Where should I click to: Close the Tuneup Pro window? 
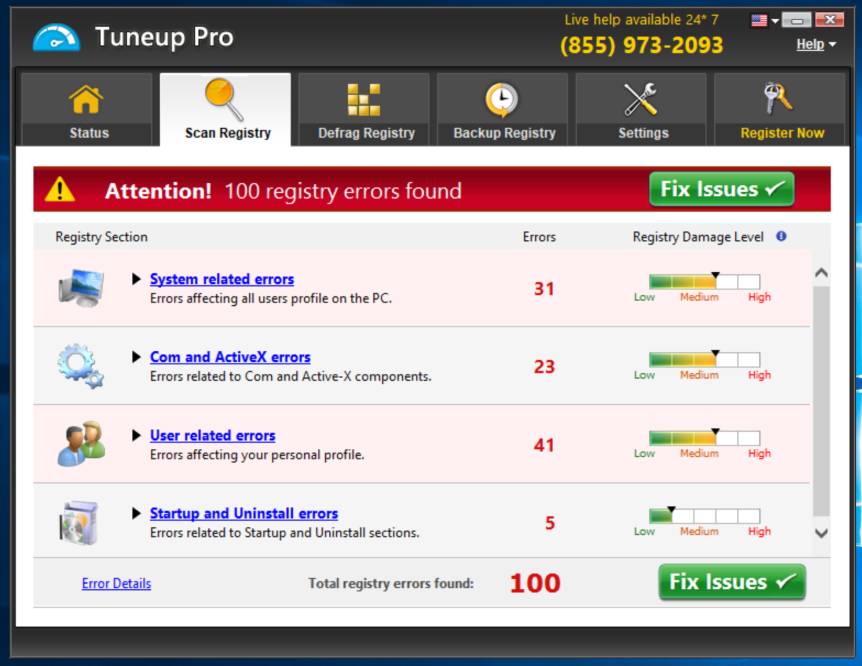(830, 20)
